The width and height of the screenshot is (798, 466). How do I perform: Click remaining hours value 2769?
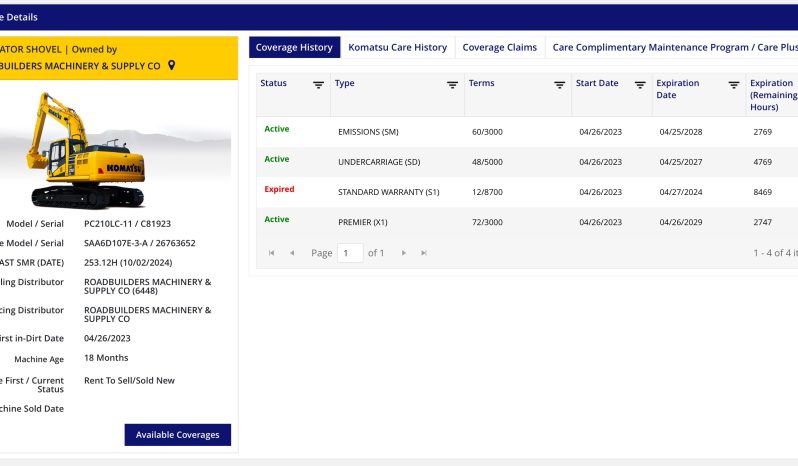[762, 132]
